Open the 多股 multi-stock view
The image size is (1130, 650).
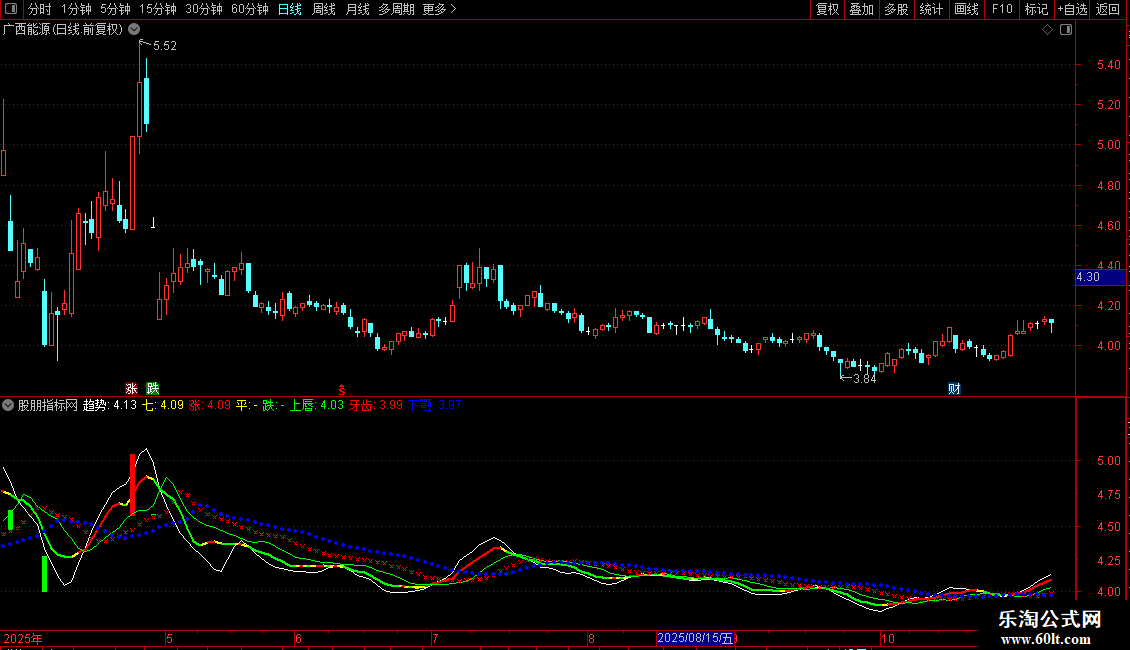click(x=896, y=9)
